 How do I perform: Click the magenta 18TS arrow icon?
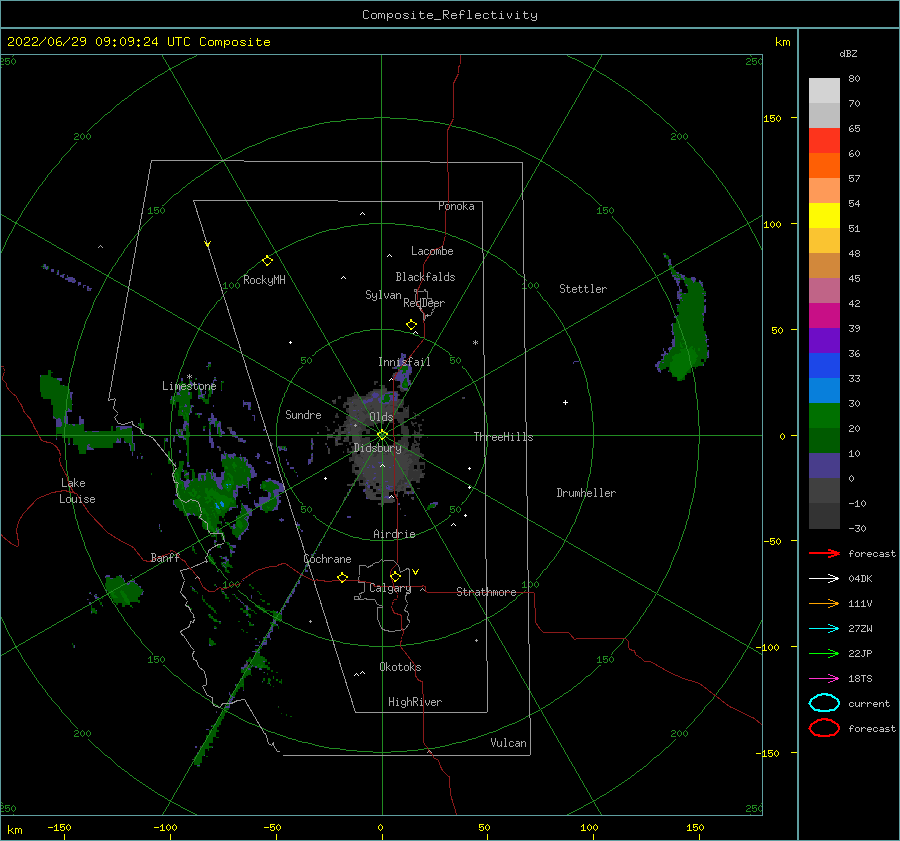824,679
